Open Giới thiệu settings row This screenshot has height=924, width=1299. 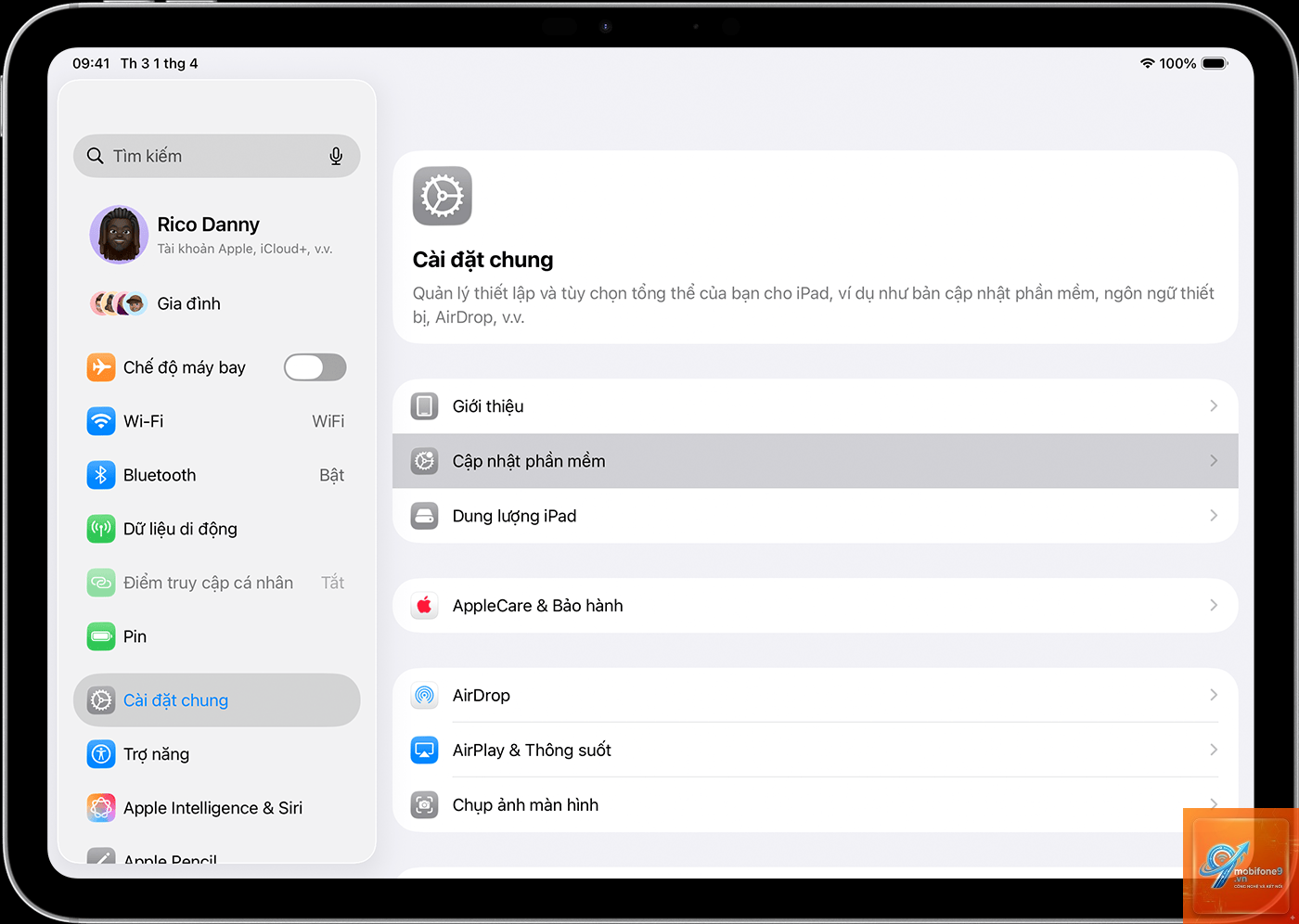816,406
